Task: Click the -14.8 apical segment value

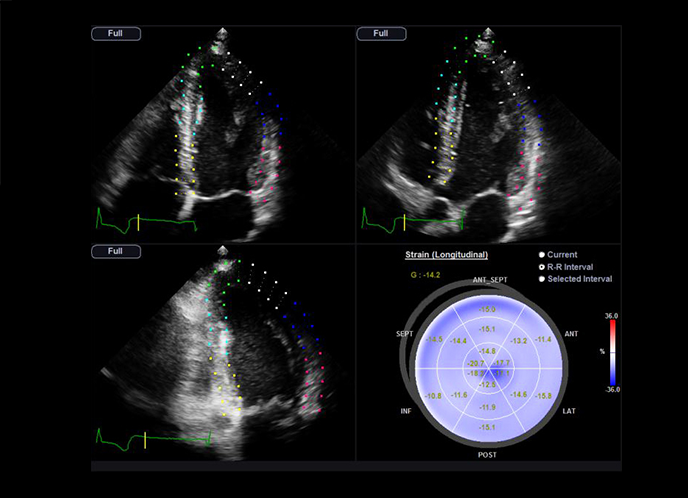Action: [487, 351]
